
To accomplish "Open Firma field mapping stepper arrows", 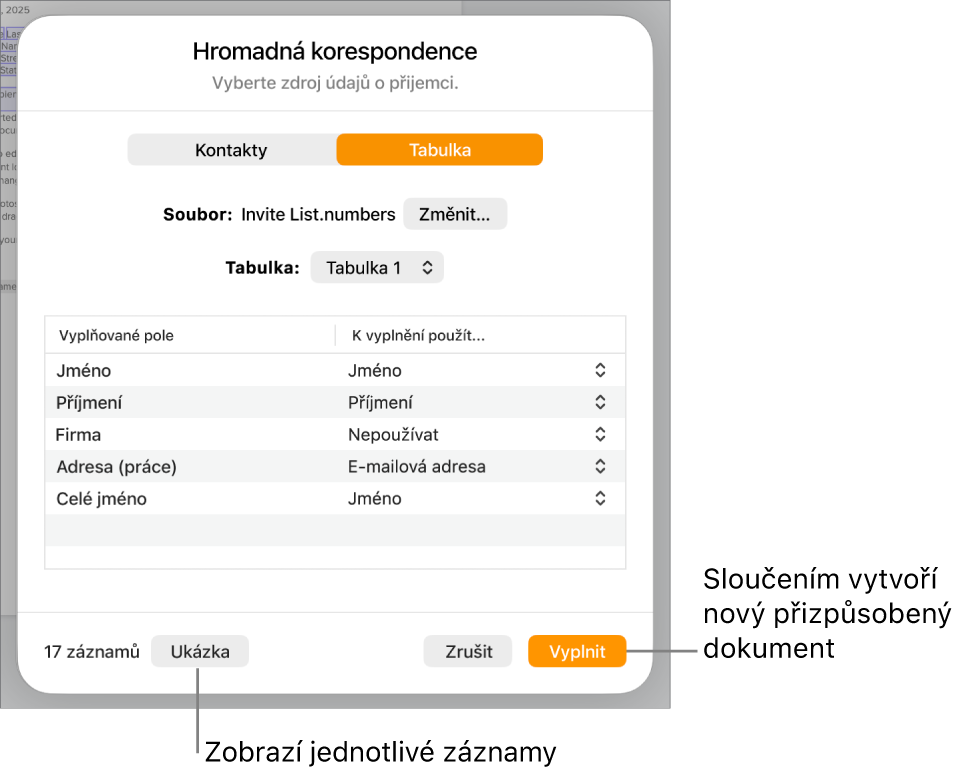I will (600, 434).
